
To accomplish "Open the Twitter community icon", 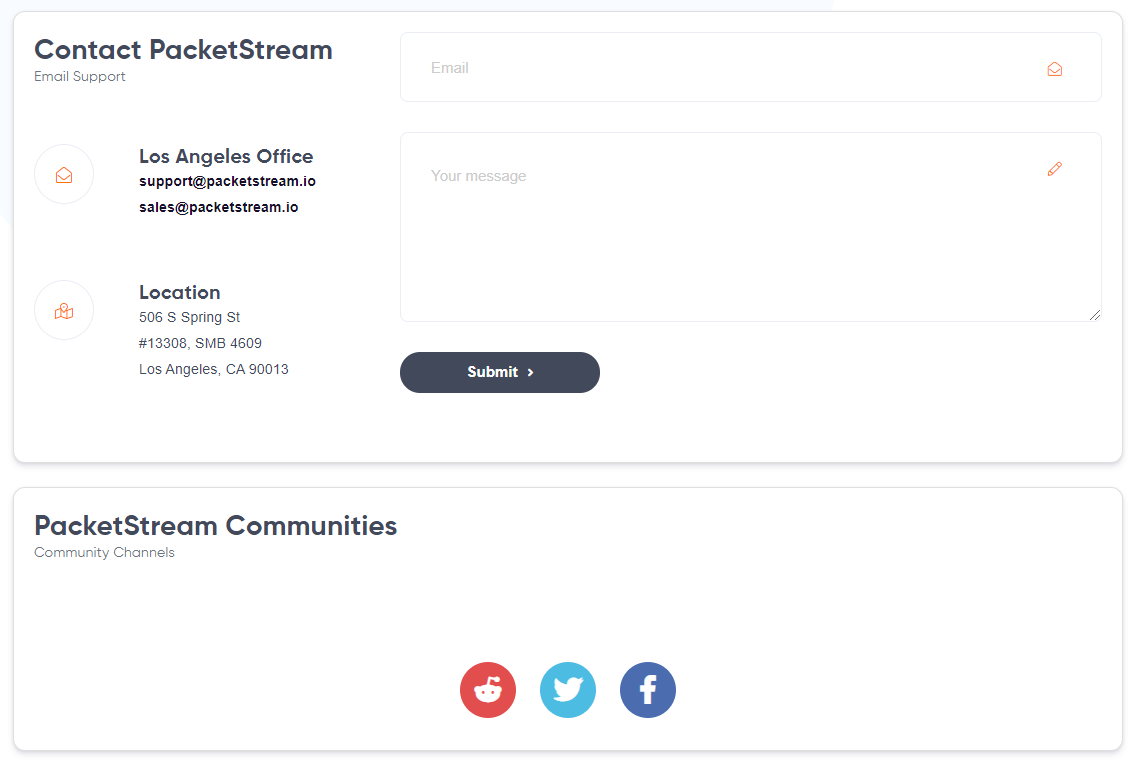I will click(x=568, y=690).
